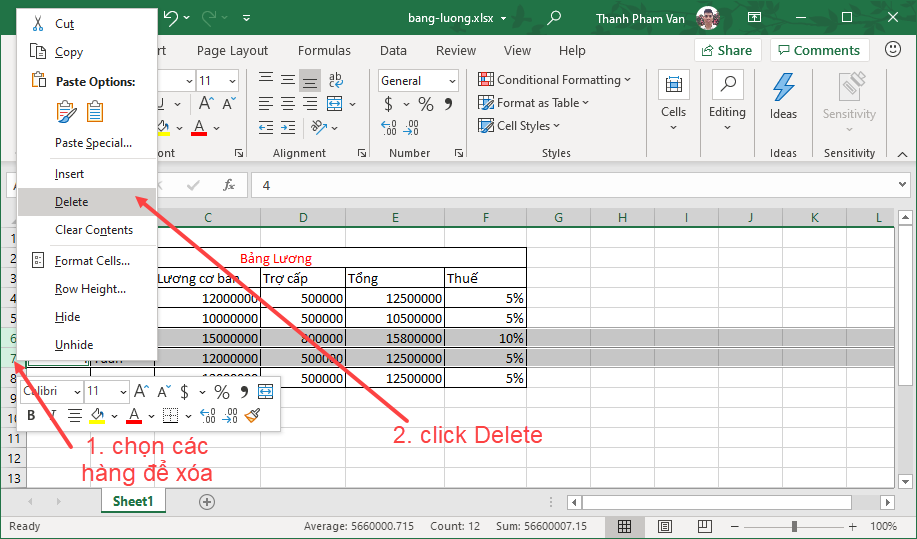Click Decrease Indent in the Alignment group

coord(266,127)
